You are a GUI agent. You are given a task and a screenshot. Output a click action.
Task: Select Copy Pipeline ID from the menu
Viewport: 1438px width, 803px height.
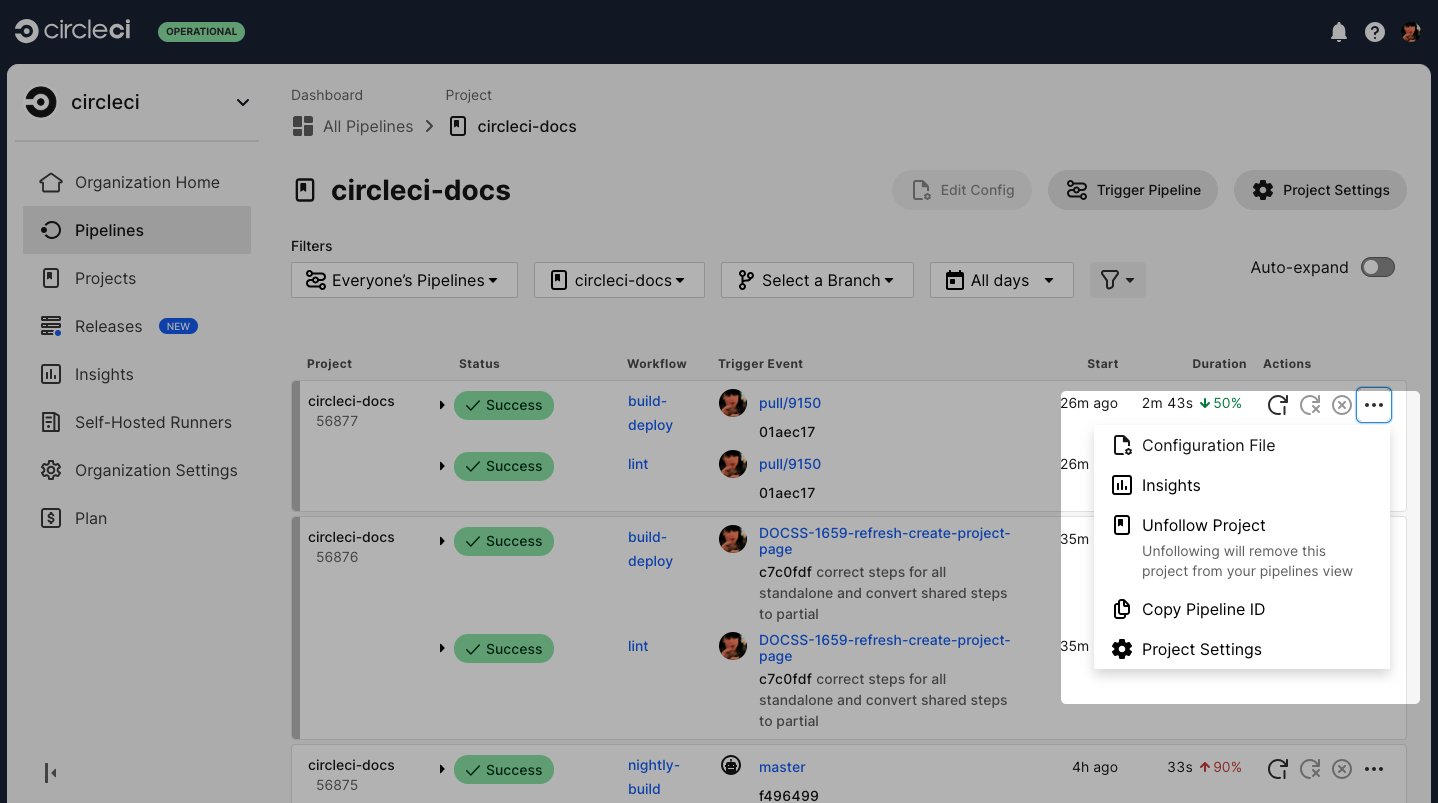coord(1242,609)
